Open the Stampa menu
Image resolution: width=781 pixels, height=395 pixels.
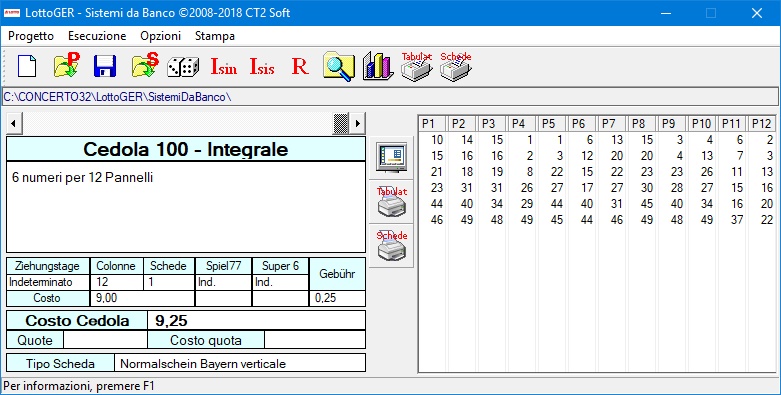click(x=215, y=36)
